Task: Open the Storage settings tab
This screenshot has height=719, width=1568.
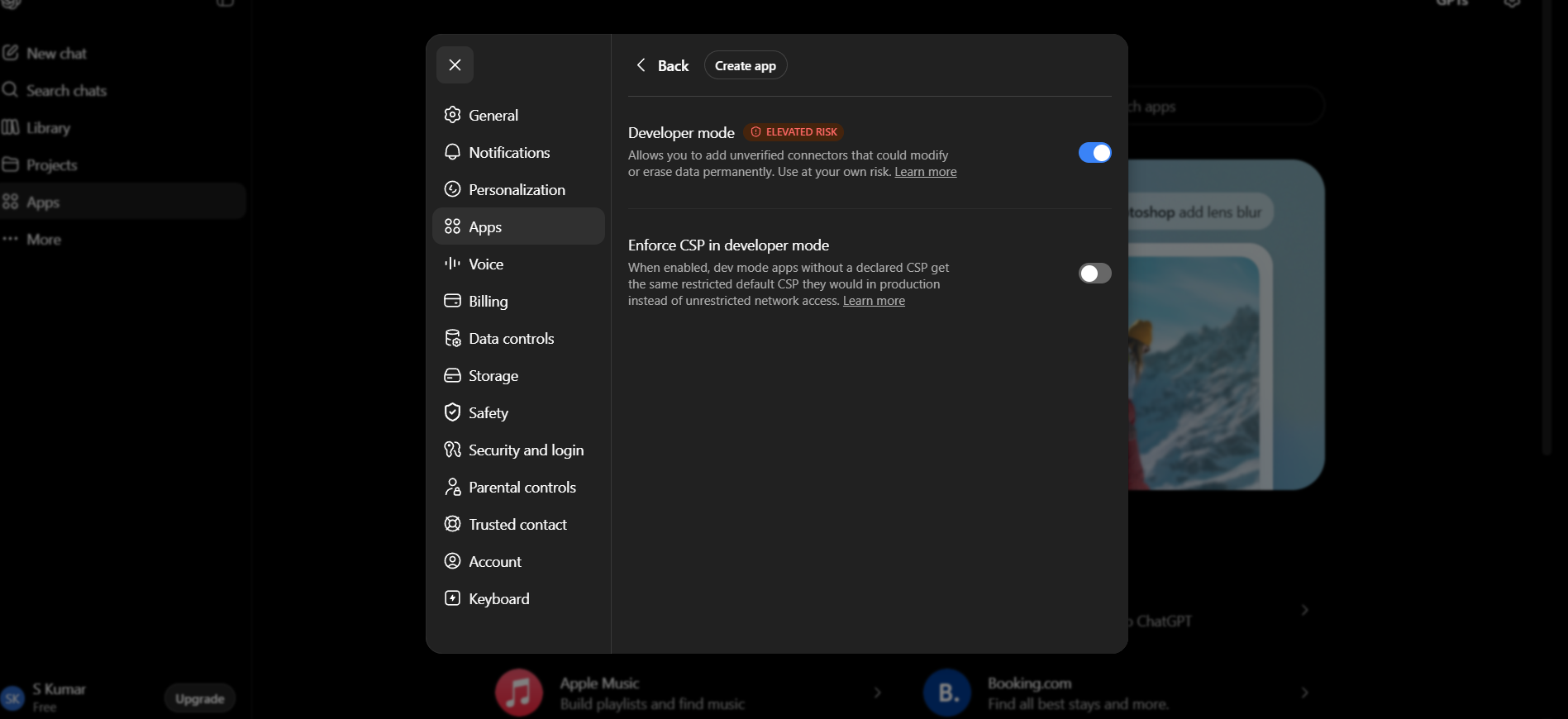Action: 518,375
